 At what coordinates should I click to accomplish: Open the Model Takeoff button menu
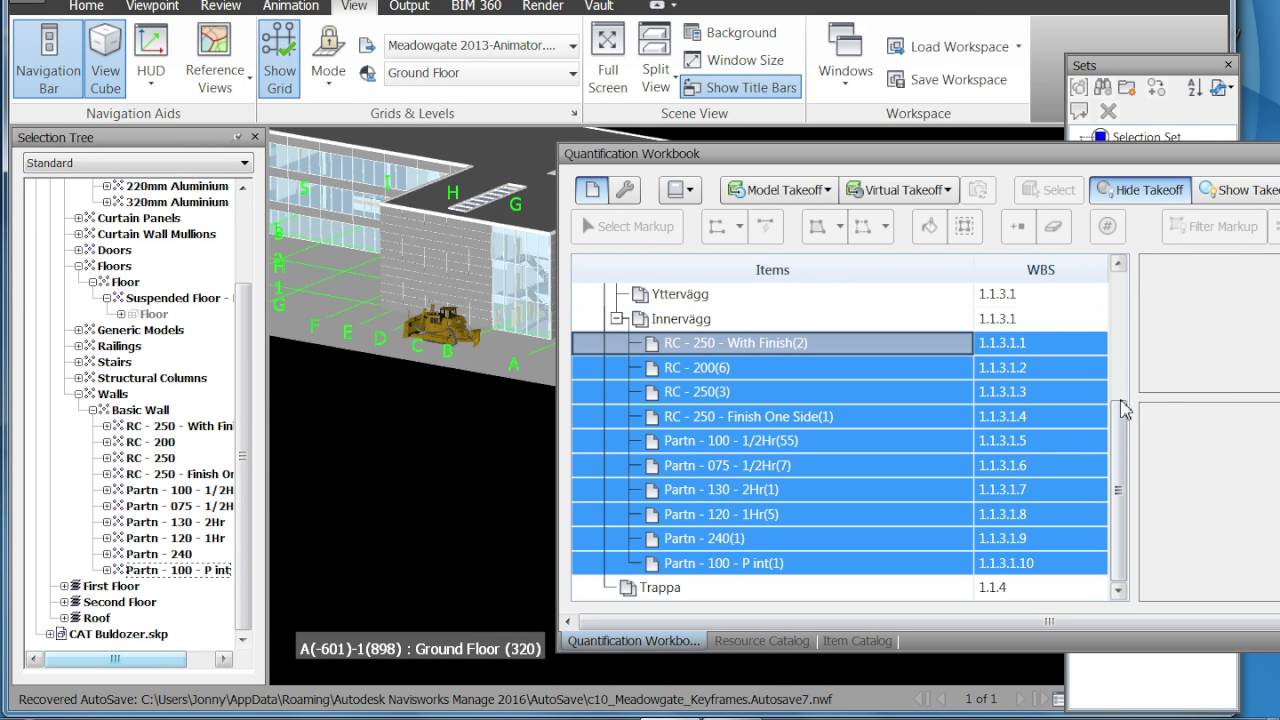(779, 190)
